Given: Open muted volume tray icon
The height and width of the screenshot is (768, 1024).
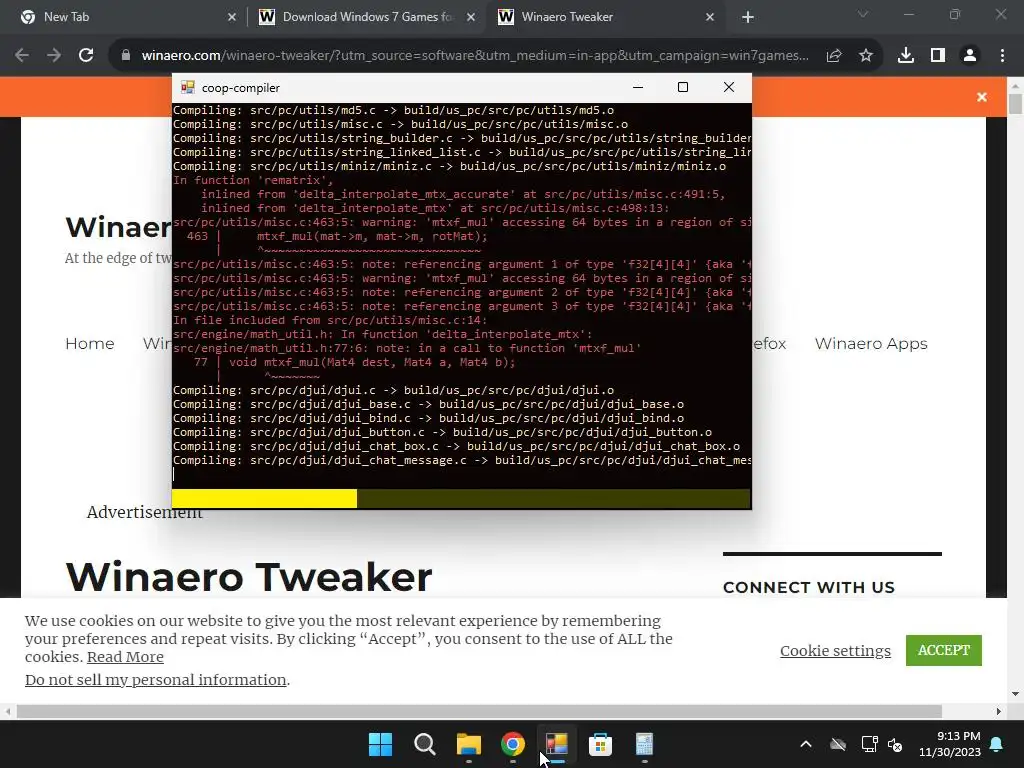Looking at the screenshot, I should coord(895,744).
